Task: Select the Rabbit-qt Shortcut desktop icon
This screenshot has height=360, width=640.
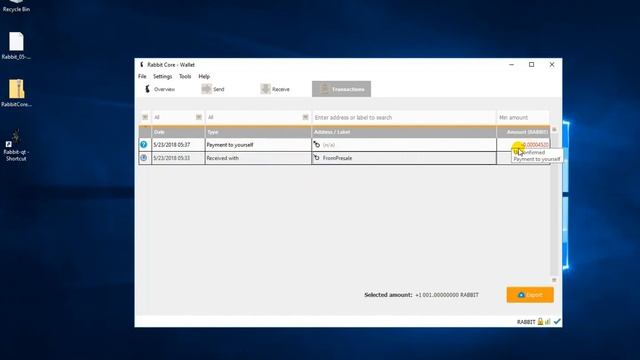Action: [16, 145]
